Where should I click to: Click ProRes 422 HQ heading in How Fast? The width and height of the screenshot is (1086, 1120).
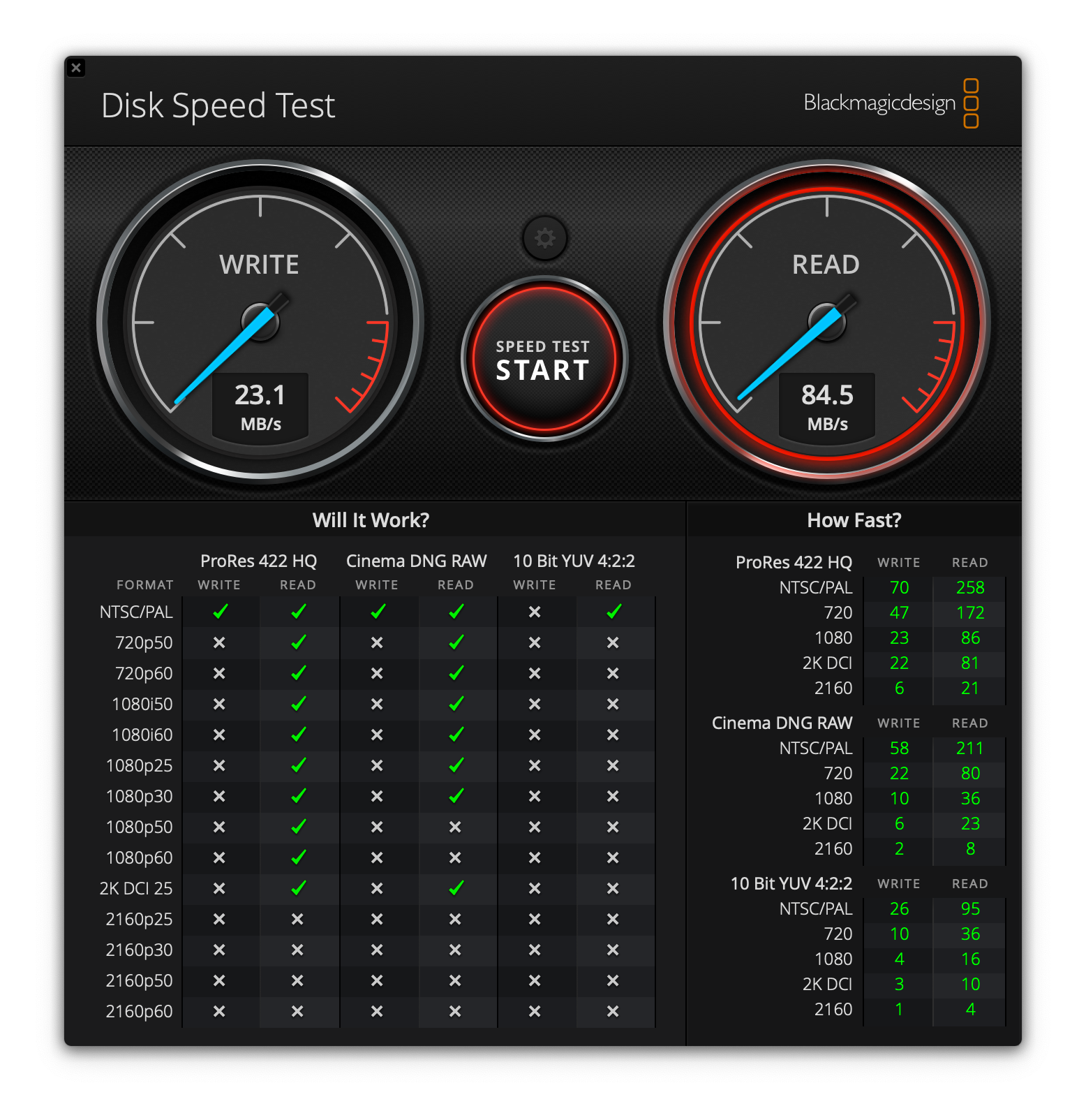click(794, 563)
